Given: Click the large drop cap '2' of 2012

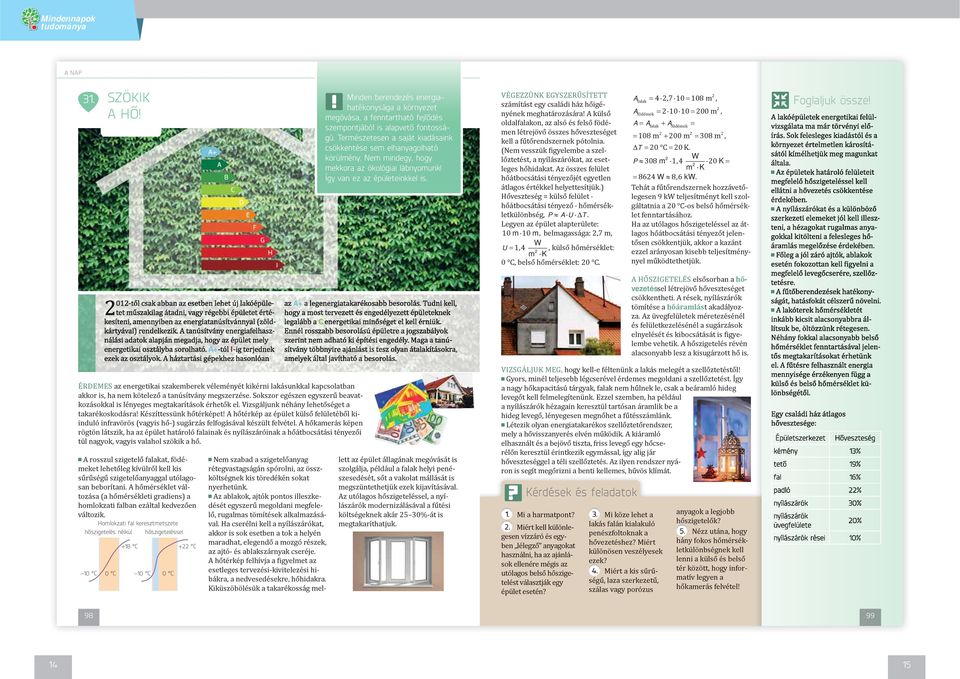Looking at the screenshot, I should point(109,307).
